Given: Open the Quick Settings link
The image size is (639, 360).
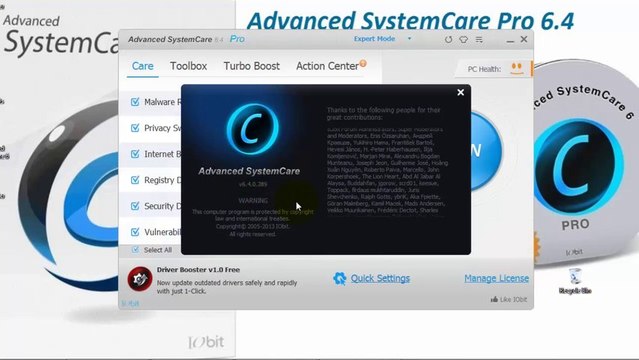Looking at the screenshot, I should coord(380,278).
